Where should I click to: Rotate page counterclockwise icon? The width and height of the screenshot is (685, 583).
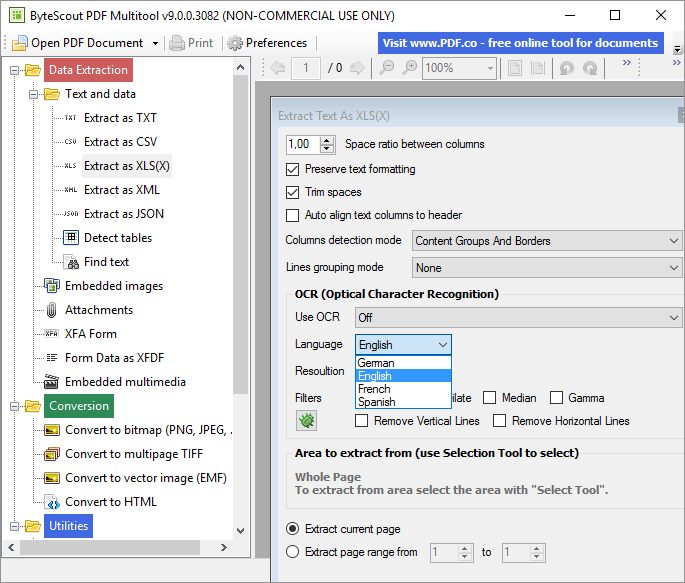567,68
